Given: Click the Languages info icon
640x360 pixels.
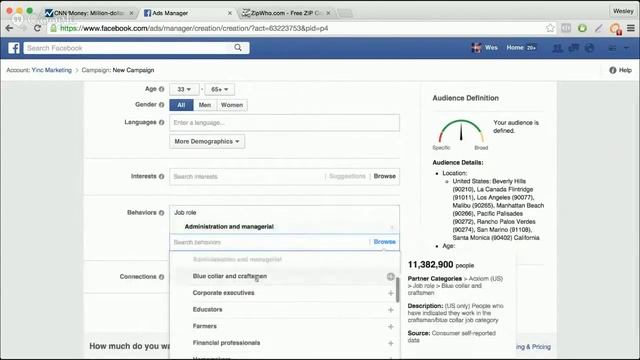Looking at the screenshot, I should pyautogui.click(x=162, y=122).
